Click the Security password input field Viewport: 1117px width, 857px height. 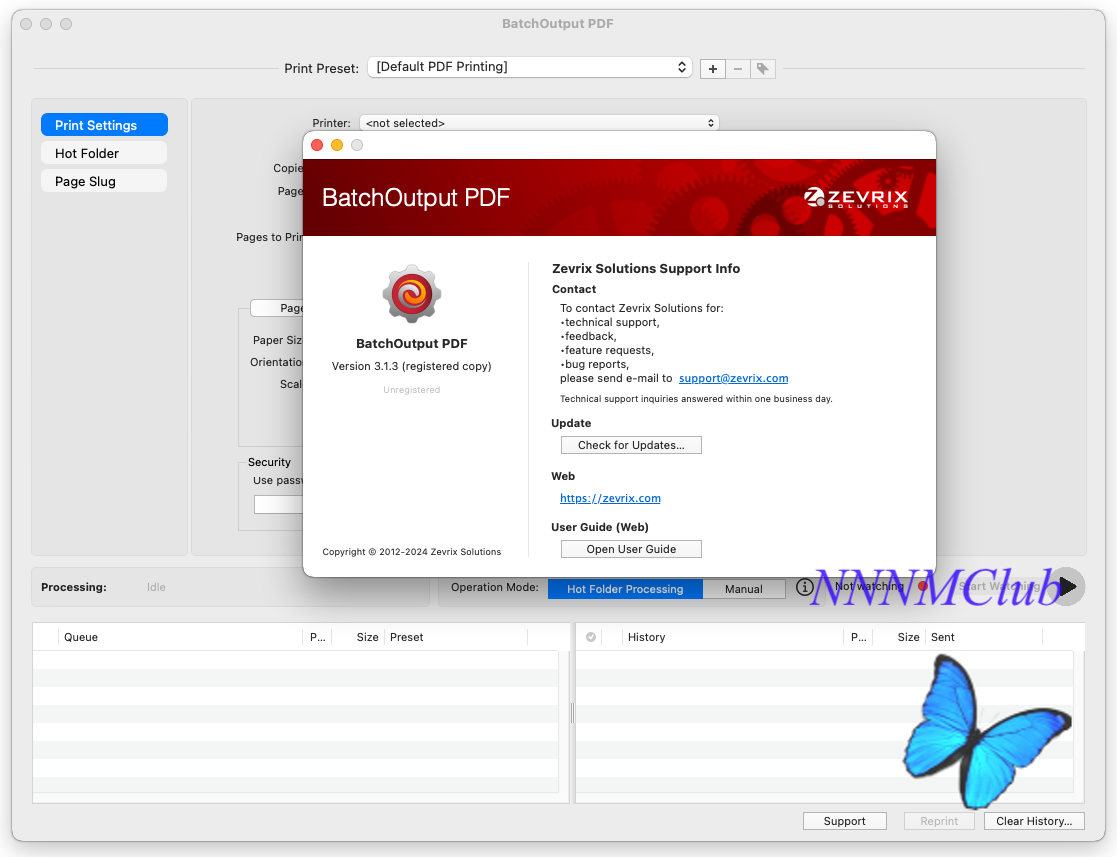(279, 504)
